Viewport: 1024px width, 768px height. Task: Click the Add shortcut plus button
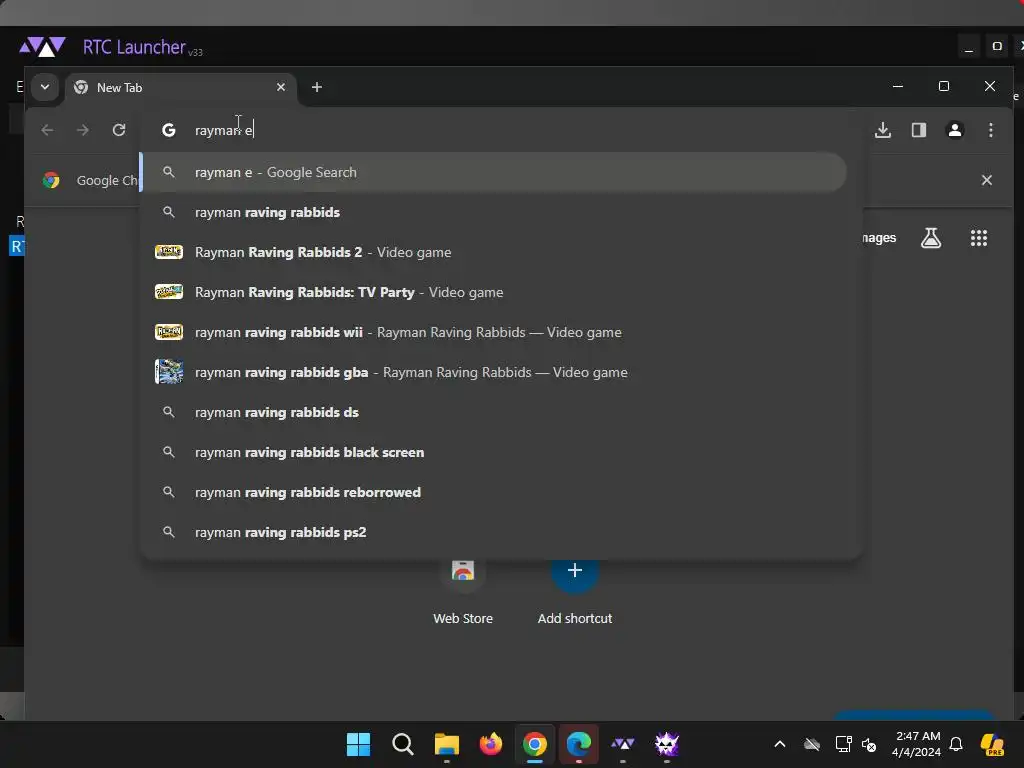(x=575, y=570)
